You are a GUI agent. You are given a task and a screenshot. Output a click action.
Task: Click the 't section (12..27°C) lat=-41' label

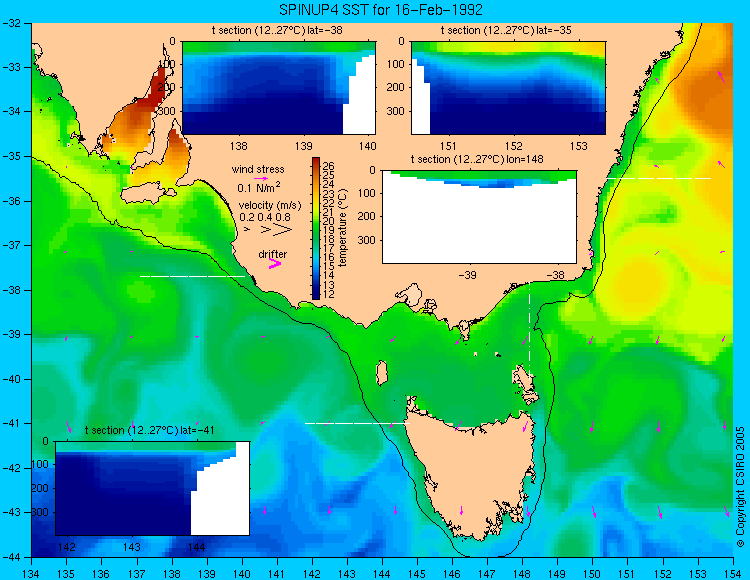(x=149, y=430)
